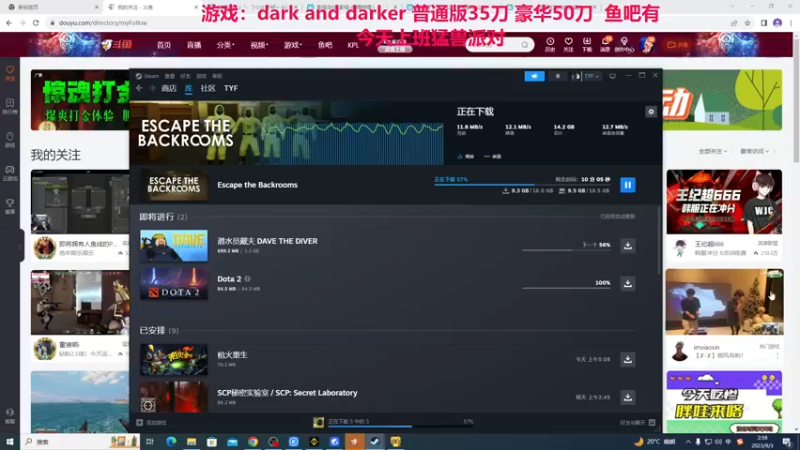The image size is (800, 450).
Task: Open Douyu 关注 heart icon in header
Action: tap(568, 44)
